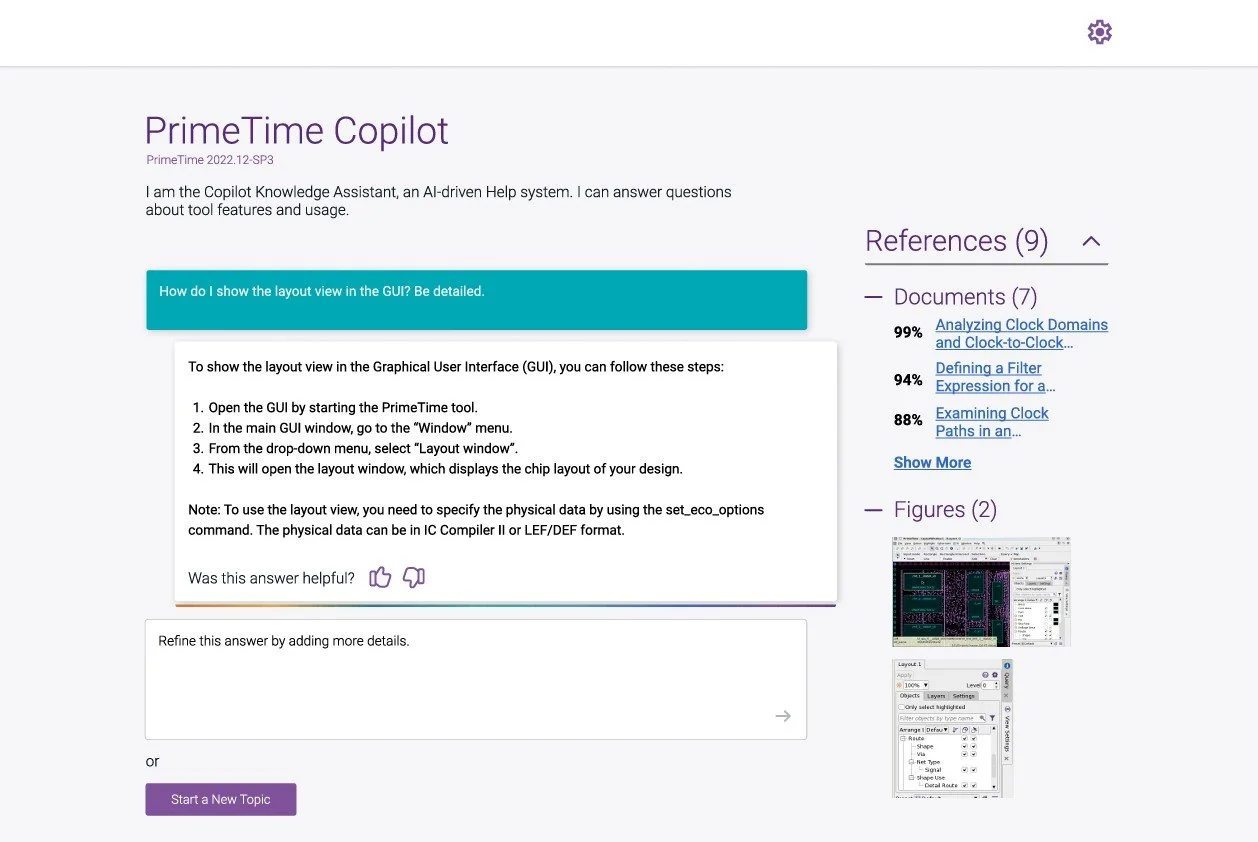
Task: Click the "Was this answer helpful?" text
Action: point(271,578)
